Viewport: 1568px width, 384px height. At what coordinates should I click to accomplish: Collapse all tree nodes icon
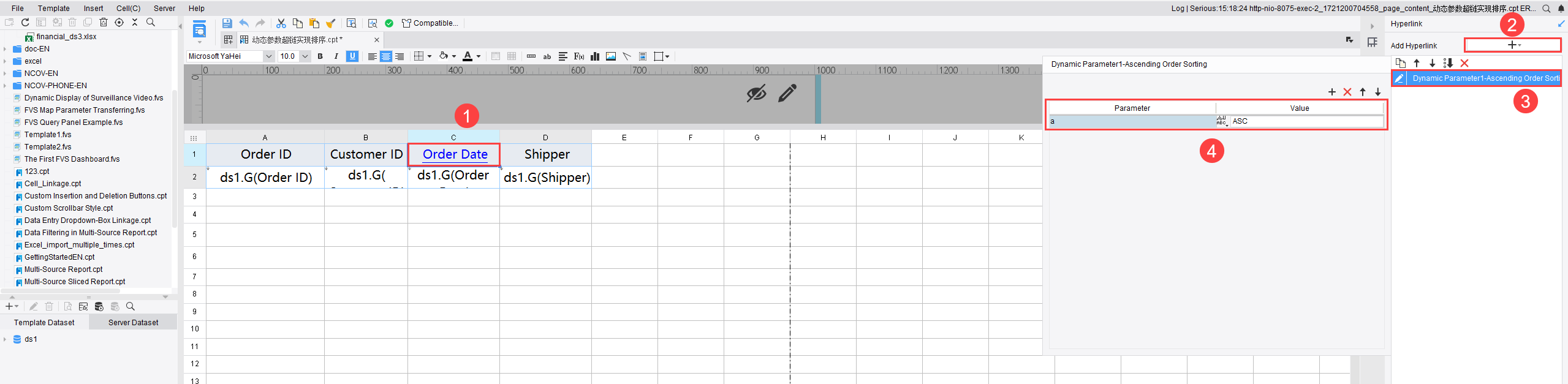point(135,23)
